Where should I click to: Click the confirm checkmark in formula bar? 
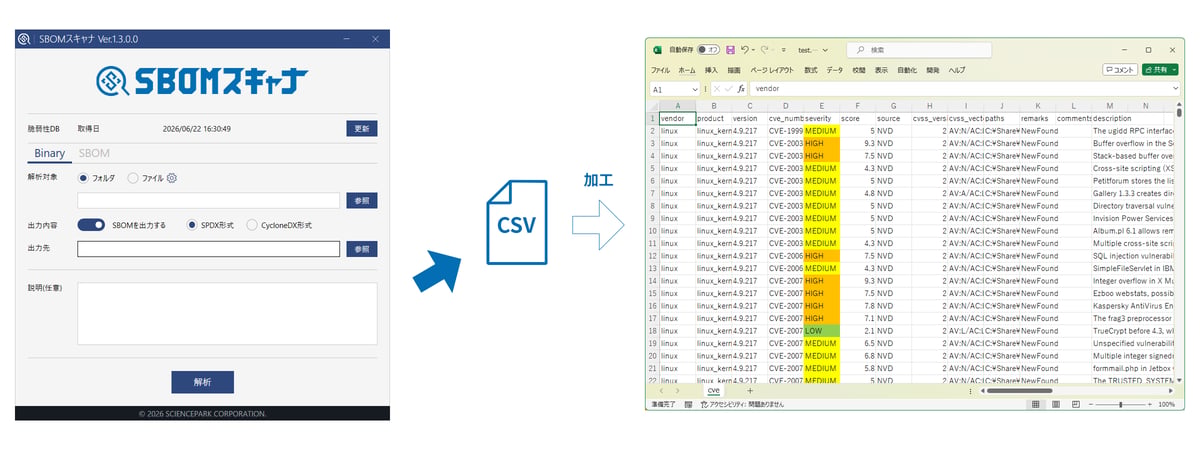click(728, 88)
